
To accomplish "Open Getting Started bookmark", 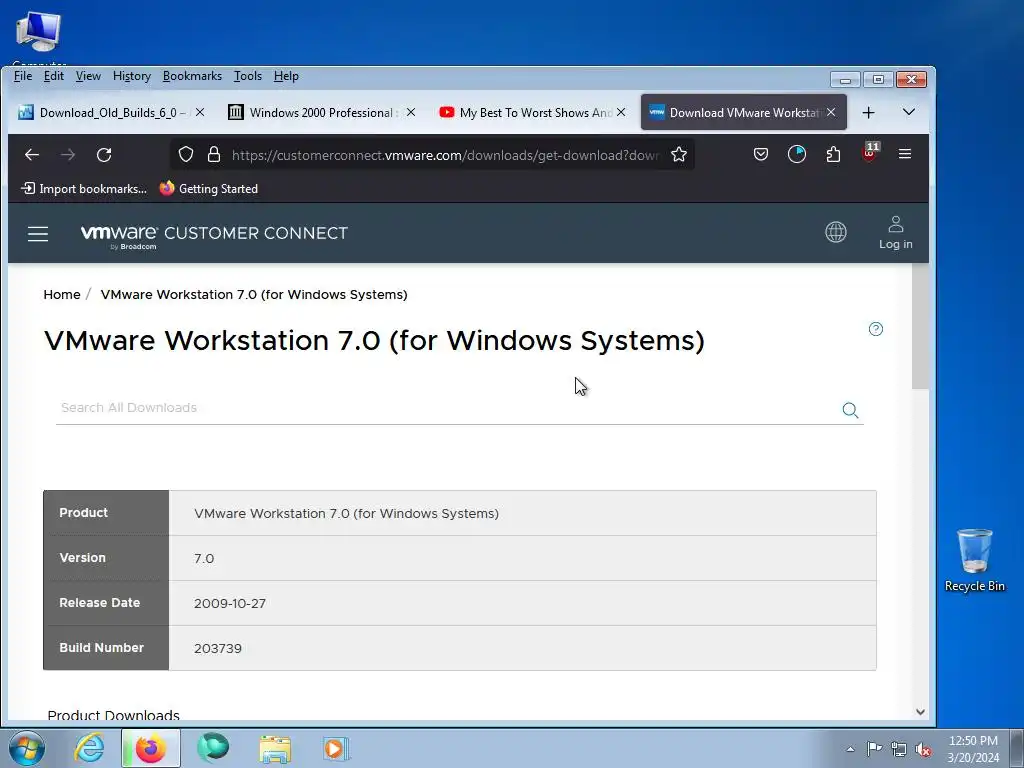I will [209, 189].
